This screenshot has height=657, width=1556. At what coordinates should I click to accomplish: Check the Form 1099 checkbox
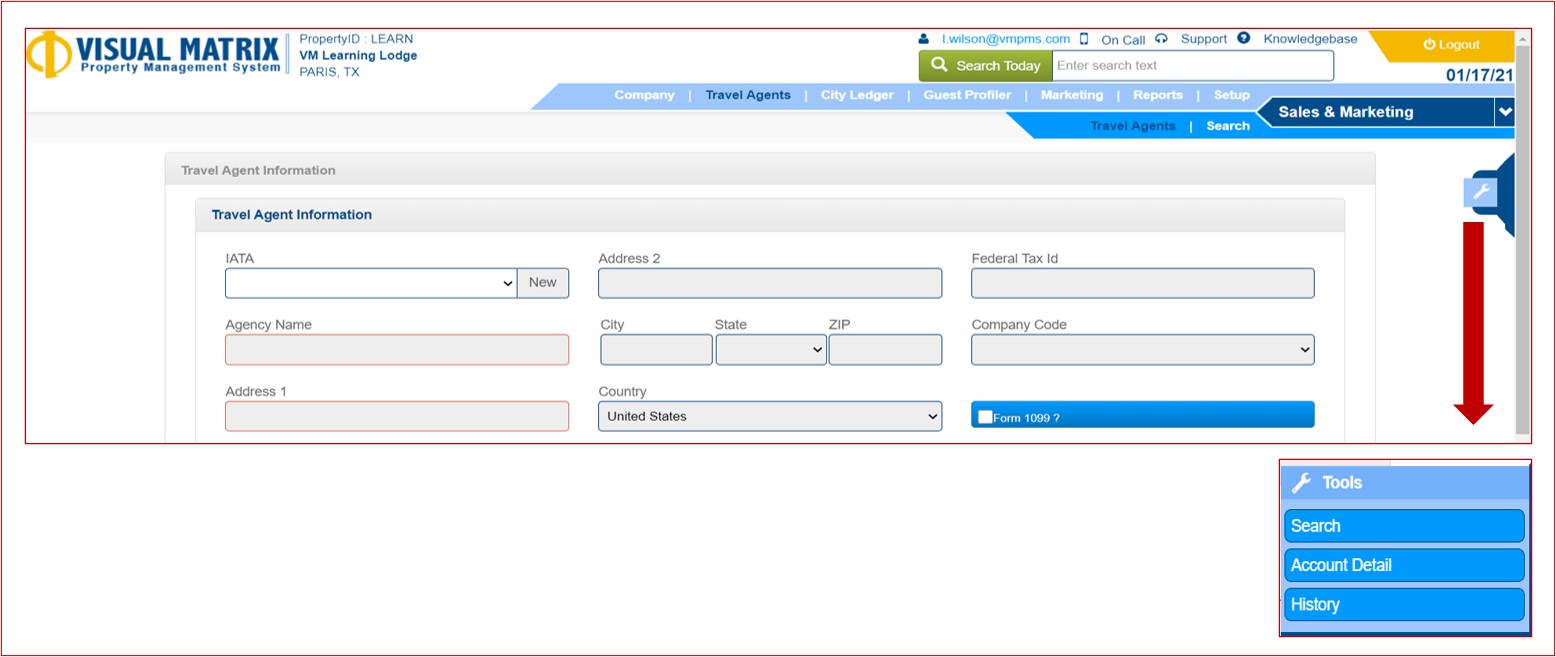pyautogui.click(x=985, y=417)
